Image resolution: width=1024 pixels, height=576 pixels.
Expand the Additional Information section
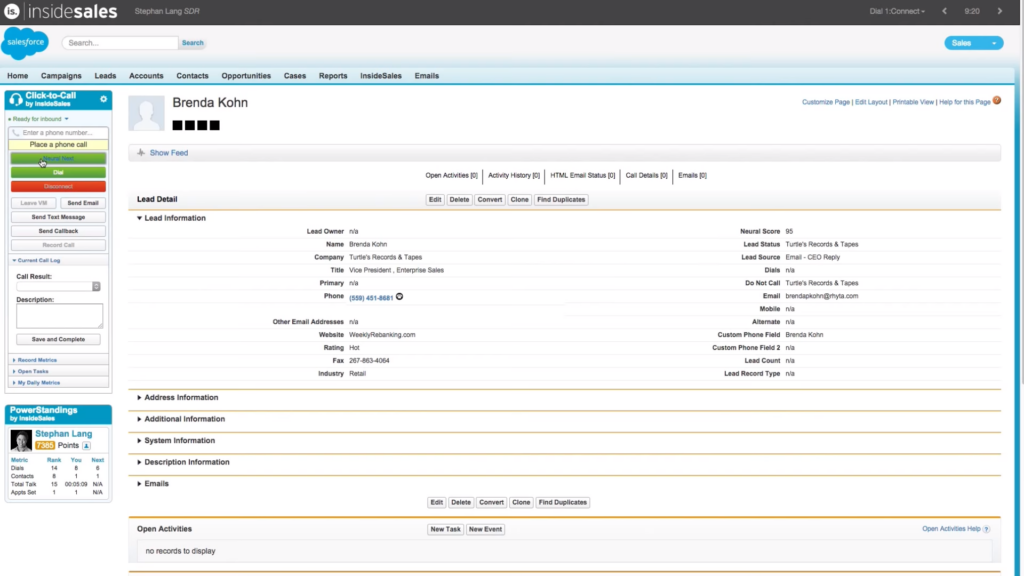tap(181, 419)
